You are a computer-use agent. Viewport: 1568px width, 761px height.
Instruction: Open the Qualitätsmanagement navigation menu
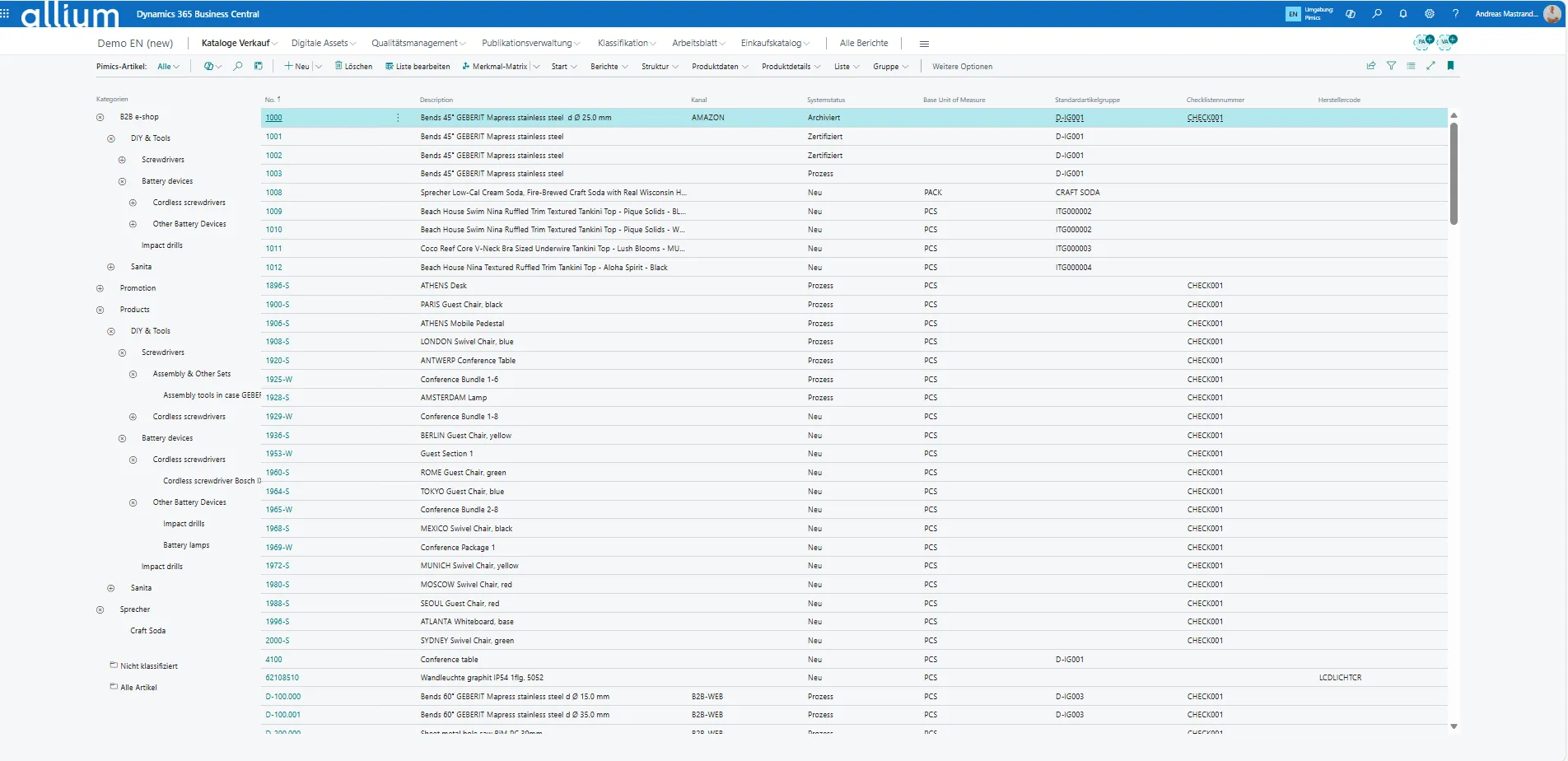tap(418, 44)
